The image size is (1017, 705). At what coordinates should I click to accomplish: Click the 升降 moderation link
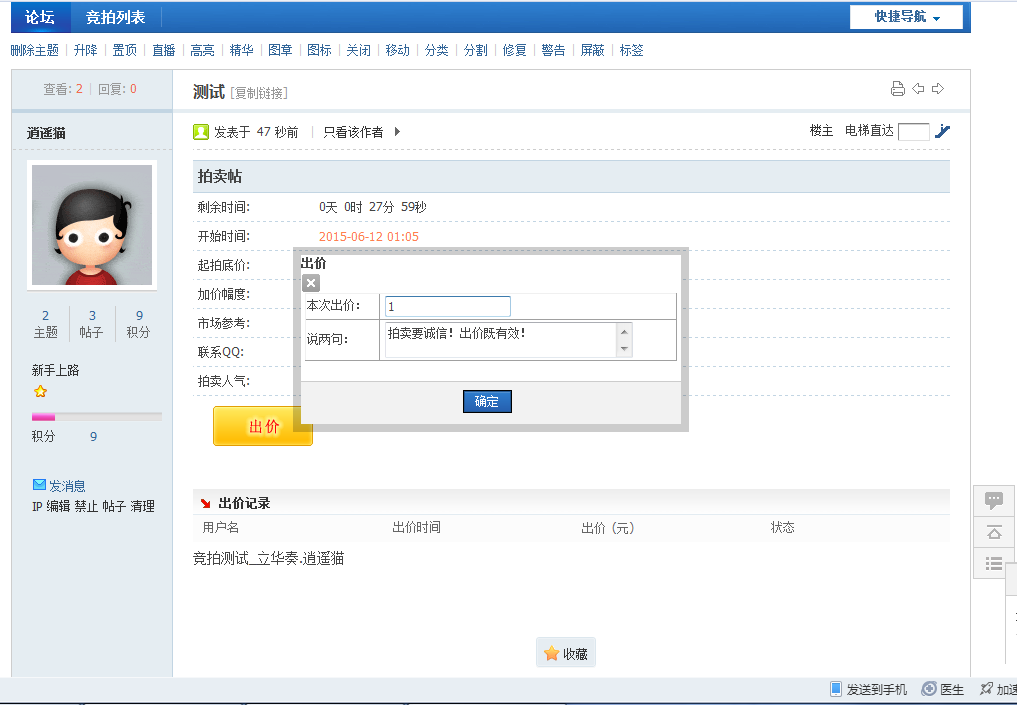(86, 50)
